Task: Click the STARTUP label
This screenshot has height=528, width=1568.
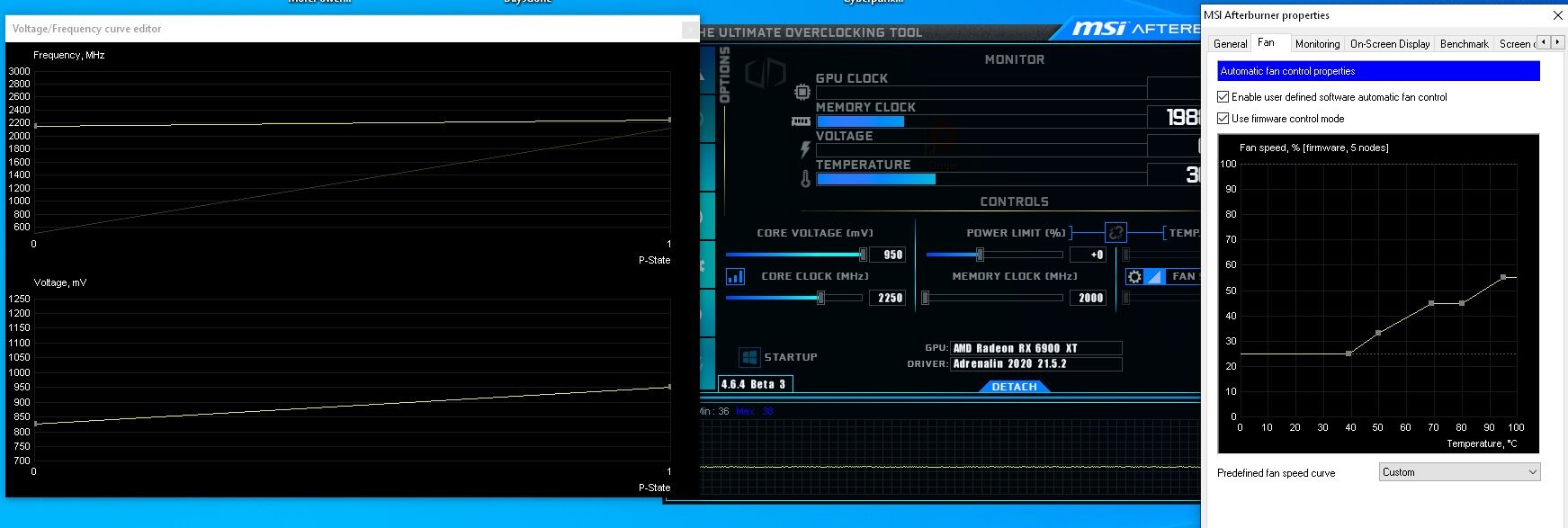Action: [x=791, y=357]
